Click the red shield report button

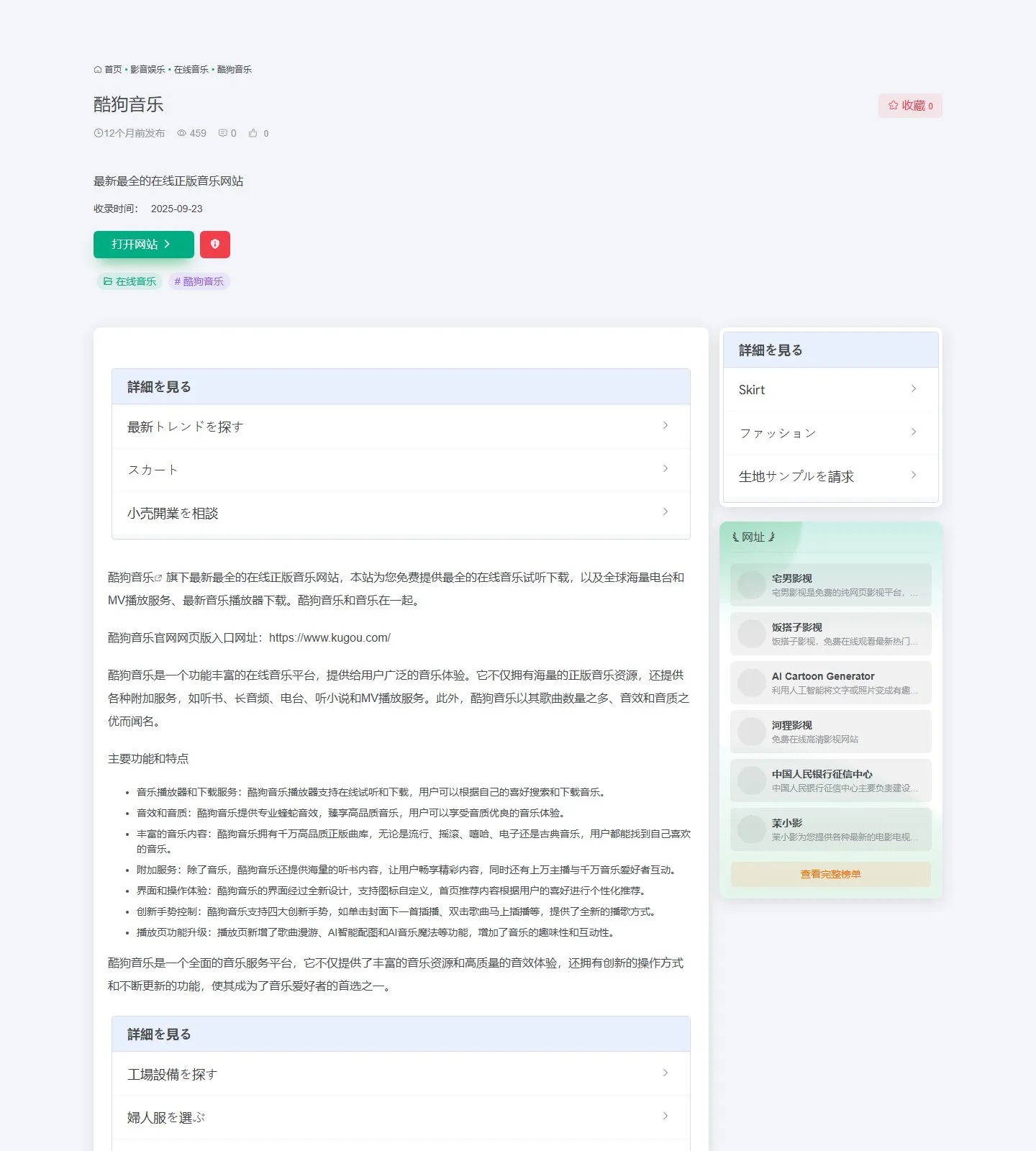[x=215, y=245]
